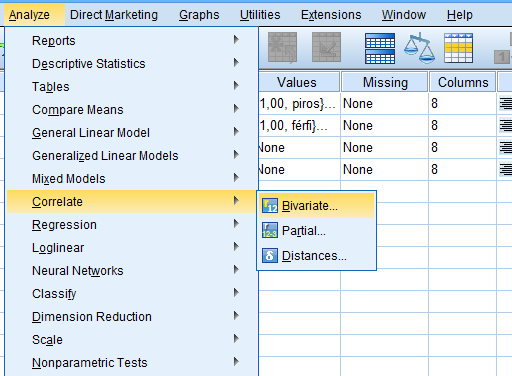Click the Select Cases grid icon
512x376 pixels.
tap(458, 48)
